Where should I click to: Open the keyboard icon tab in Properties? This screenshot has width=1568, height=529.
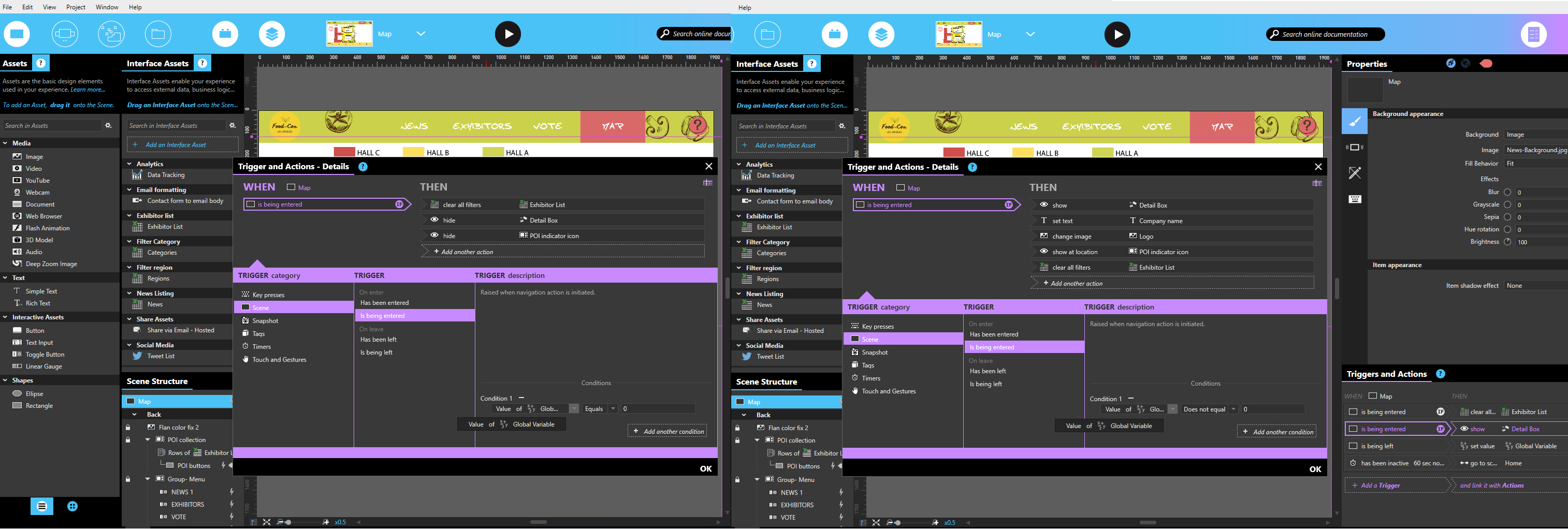(x=1354, y=199)
